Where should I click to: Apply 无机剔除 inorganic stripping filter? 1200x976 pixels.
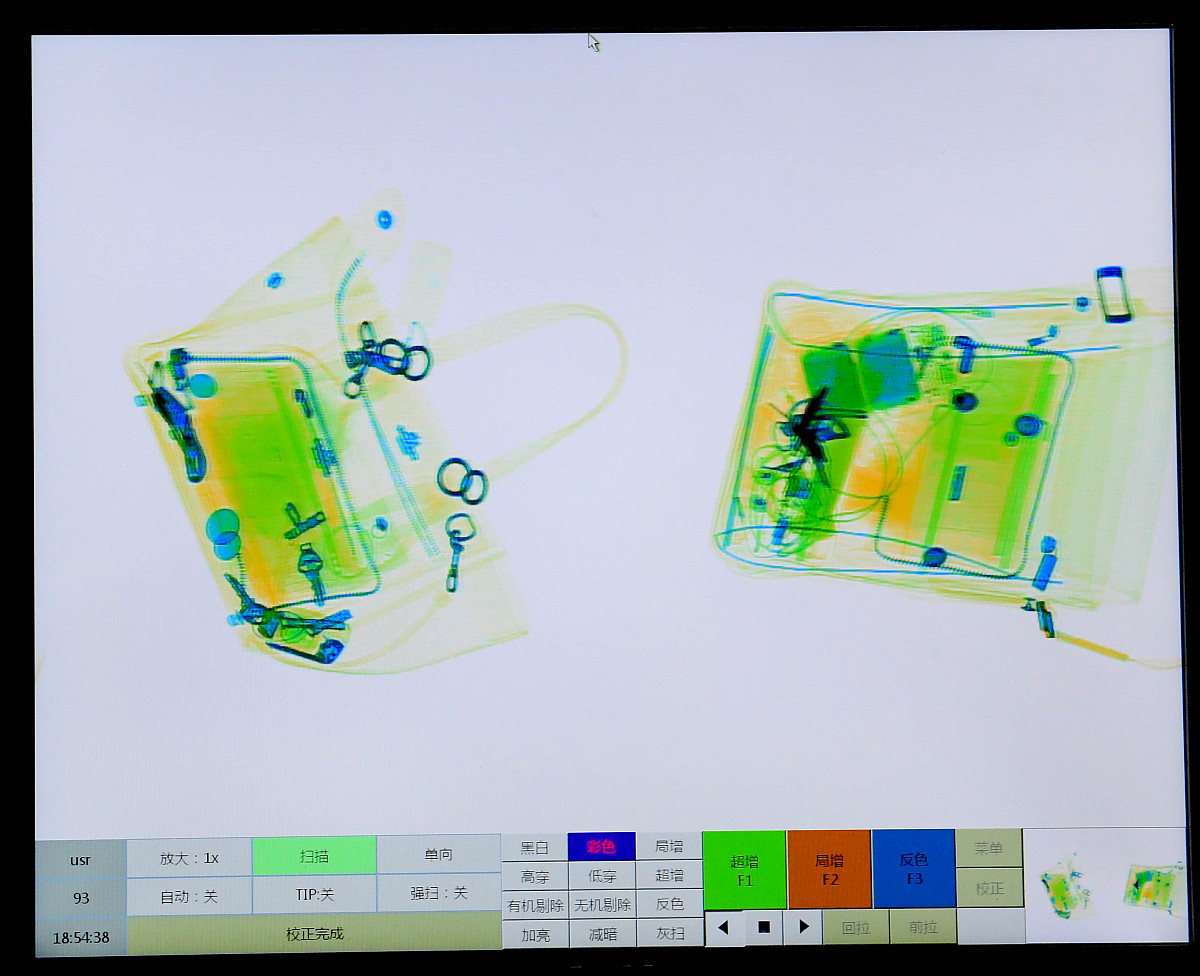click(601, 905)
